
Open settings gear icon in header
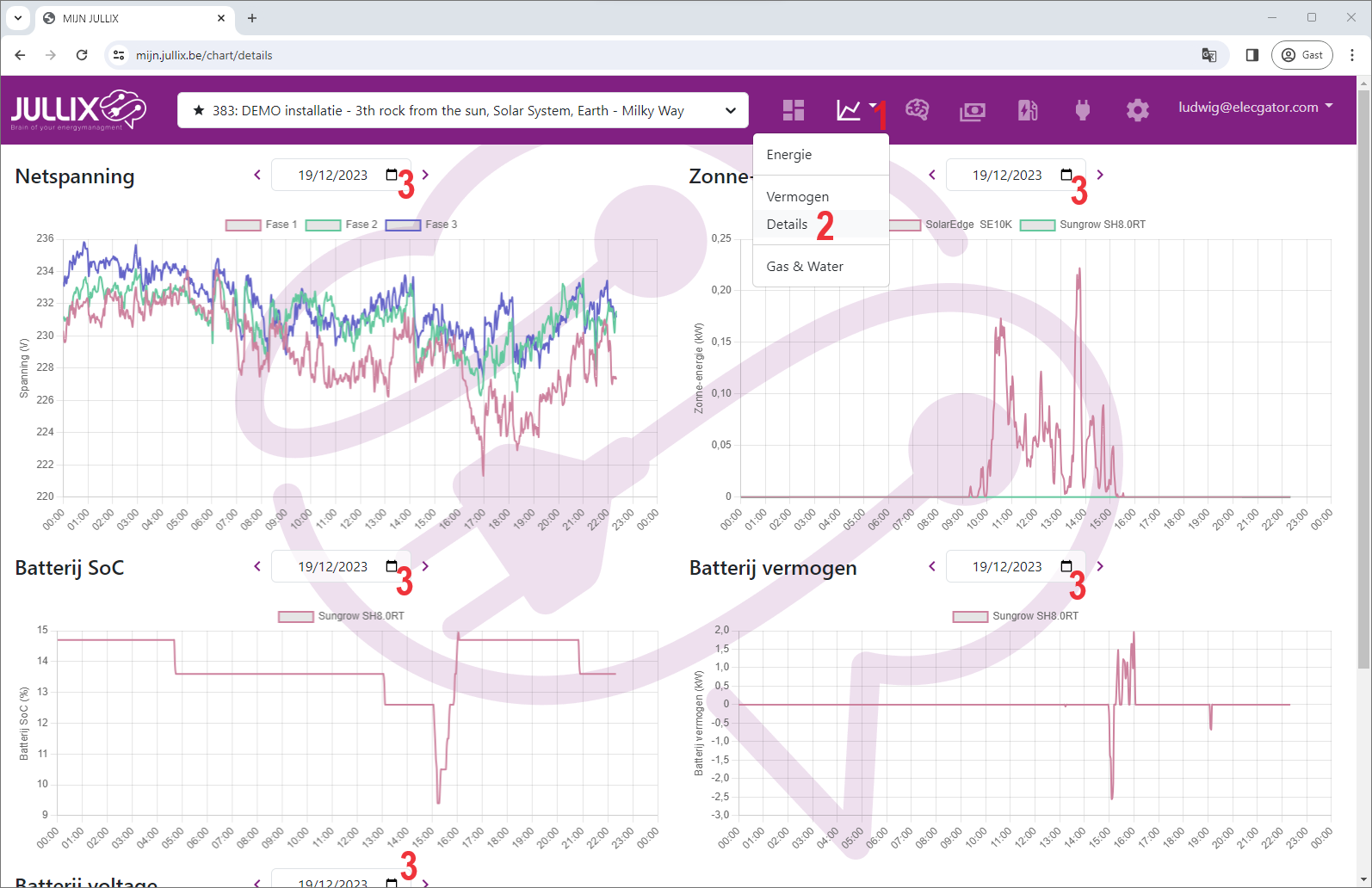click(1137, 110)
